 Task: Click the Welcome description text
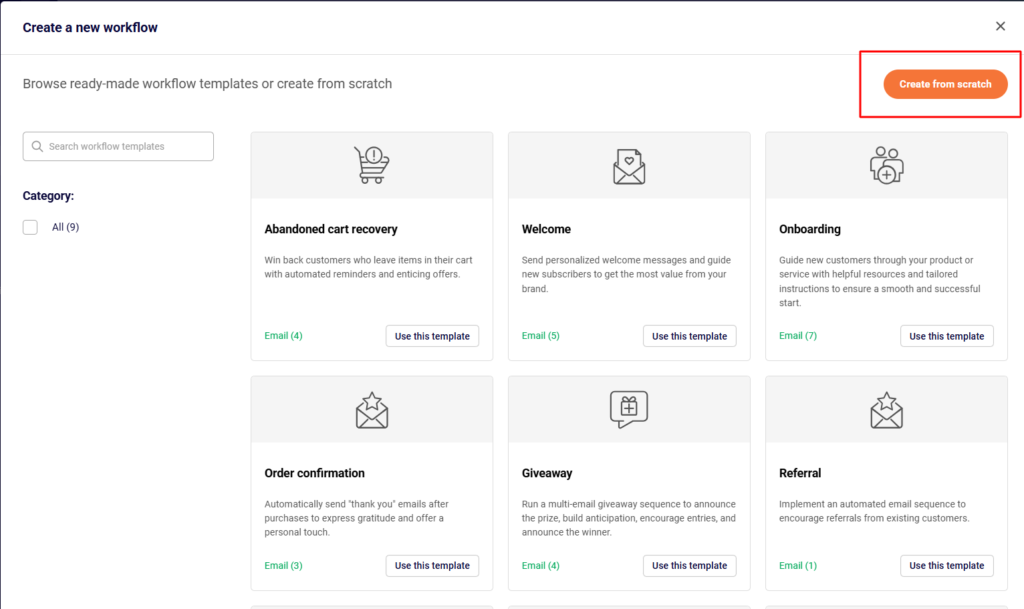[626, 274]
